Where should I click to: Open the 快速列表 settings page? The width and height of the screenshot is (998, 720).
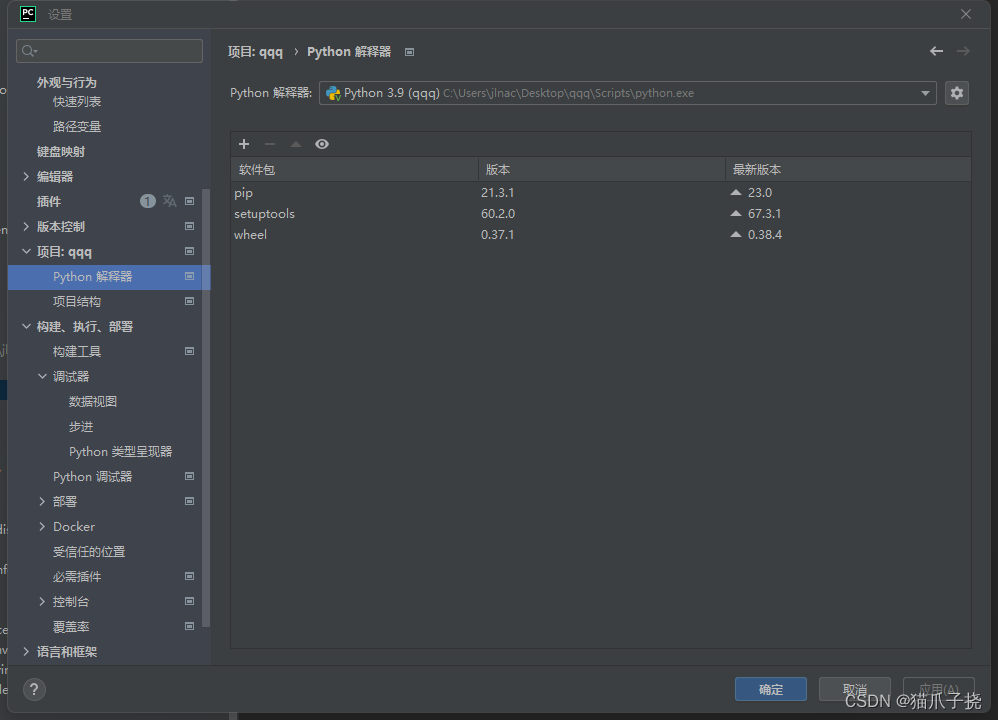(77, 102)
